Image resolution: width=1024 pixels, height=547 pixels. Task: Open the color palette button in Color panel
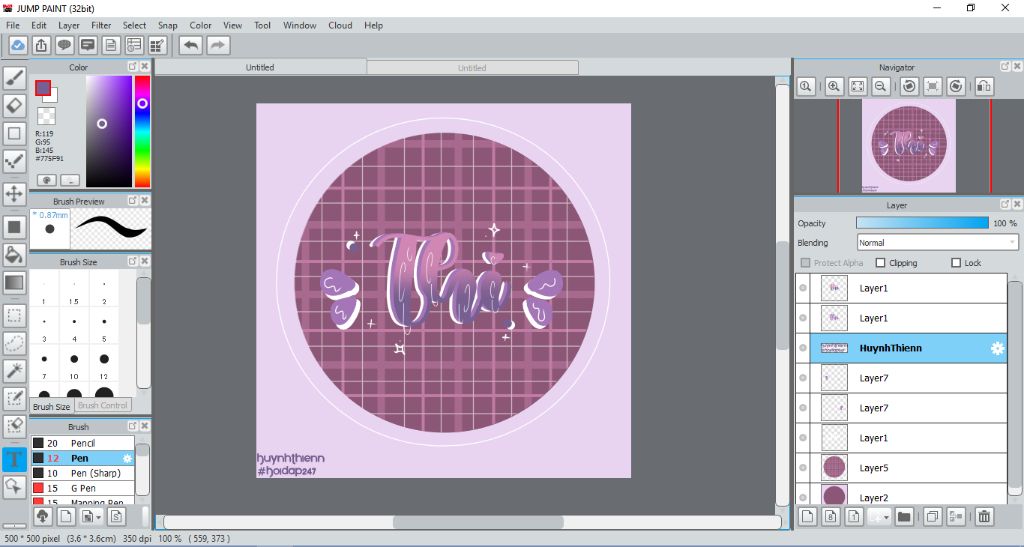(46, 180)
